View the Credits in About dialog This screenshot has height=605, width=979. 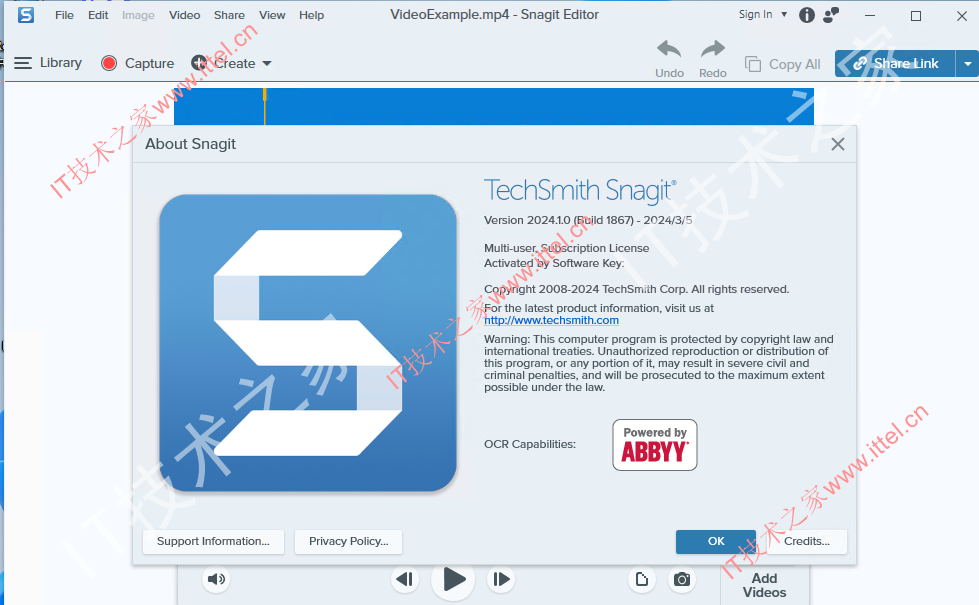807,542
